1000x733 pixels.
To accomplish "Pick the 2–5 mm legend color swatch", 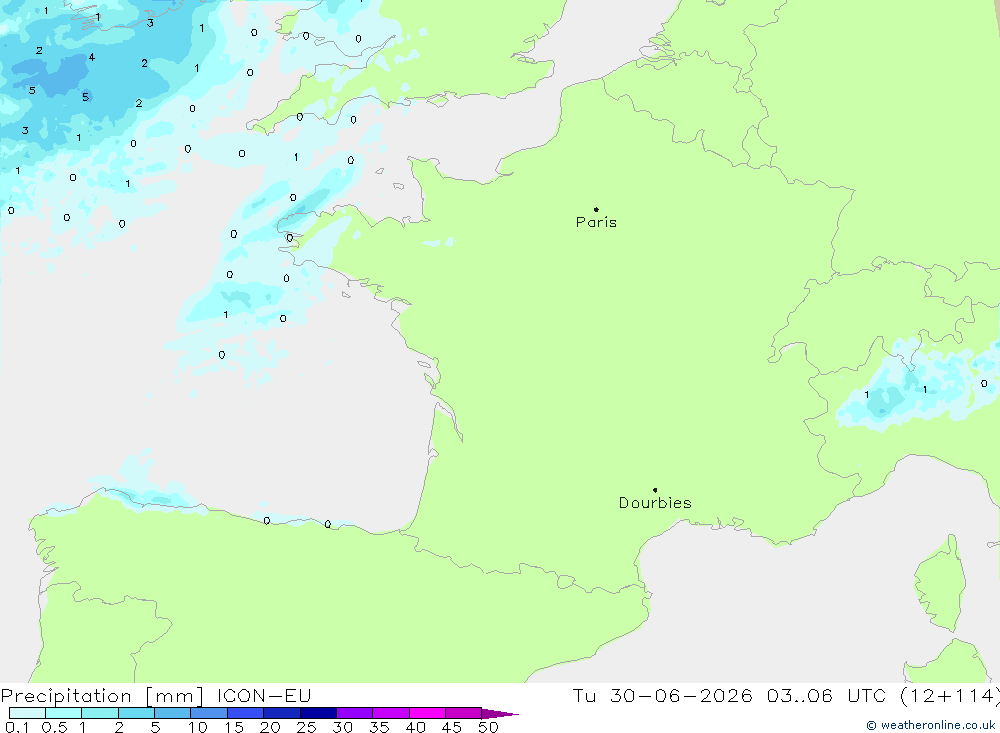I will point(136,713).
